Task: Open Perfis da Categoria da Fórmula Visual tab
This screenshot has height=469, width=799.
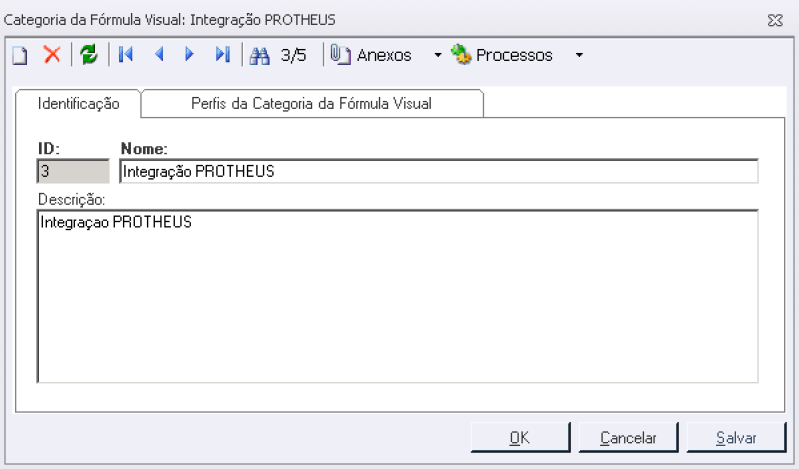Action: click(312, 103)
